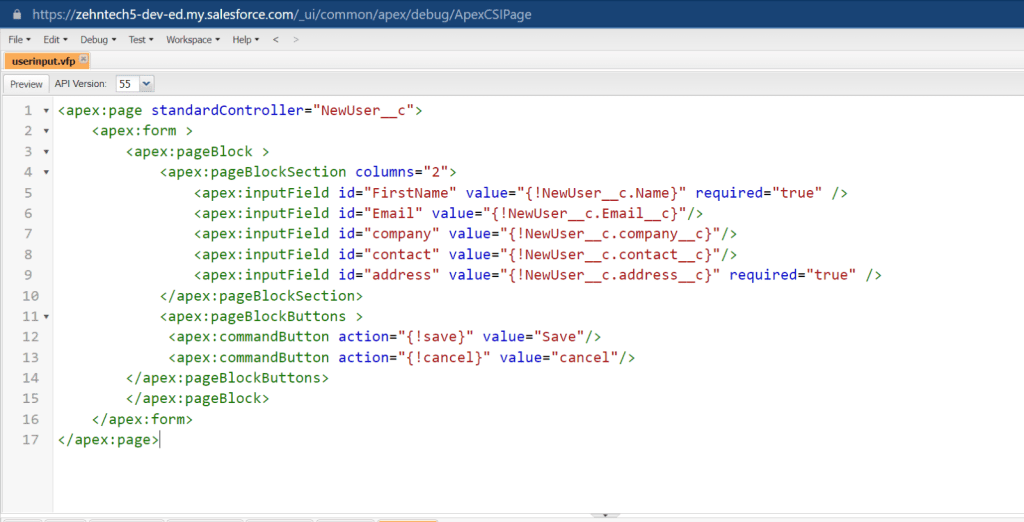Open the Test menu
Viewport: 1024px width, 522px height.
tap(141, 40)
